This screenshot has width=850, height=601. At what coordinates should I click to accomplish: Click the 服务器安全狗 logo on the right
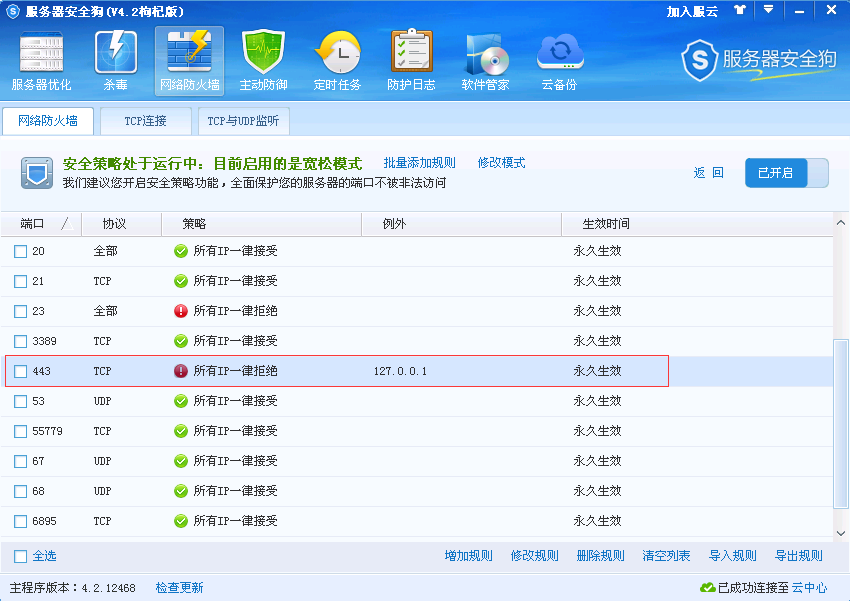click(x=758, y=60)
